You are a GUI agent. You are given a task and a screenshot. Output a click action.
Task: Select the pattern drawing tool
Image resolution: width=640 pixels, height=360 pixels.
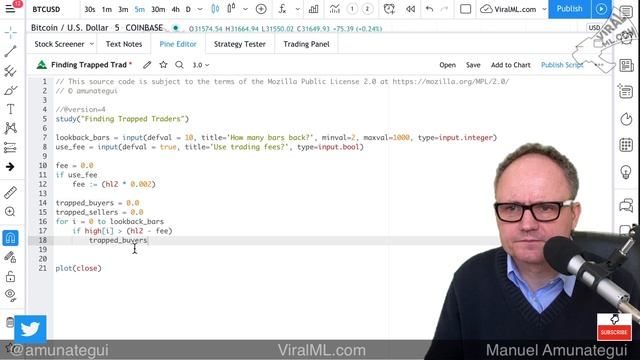(x=10, y=128)
